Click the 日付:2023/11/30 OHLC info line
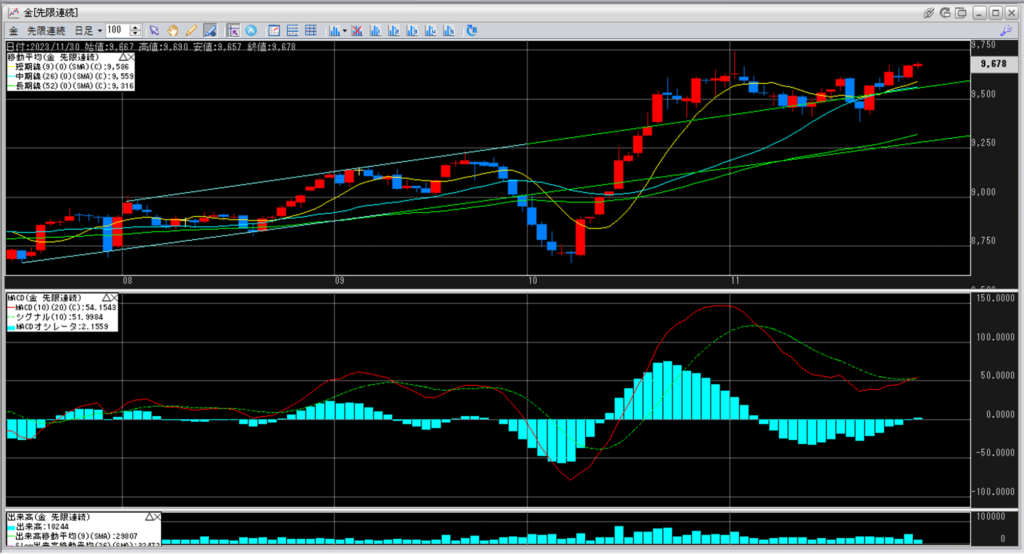Image resolution: width=1024 pixels, height=554 pixels. coord(152,47)
